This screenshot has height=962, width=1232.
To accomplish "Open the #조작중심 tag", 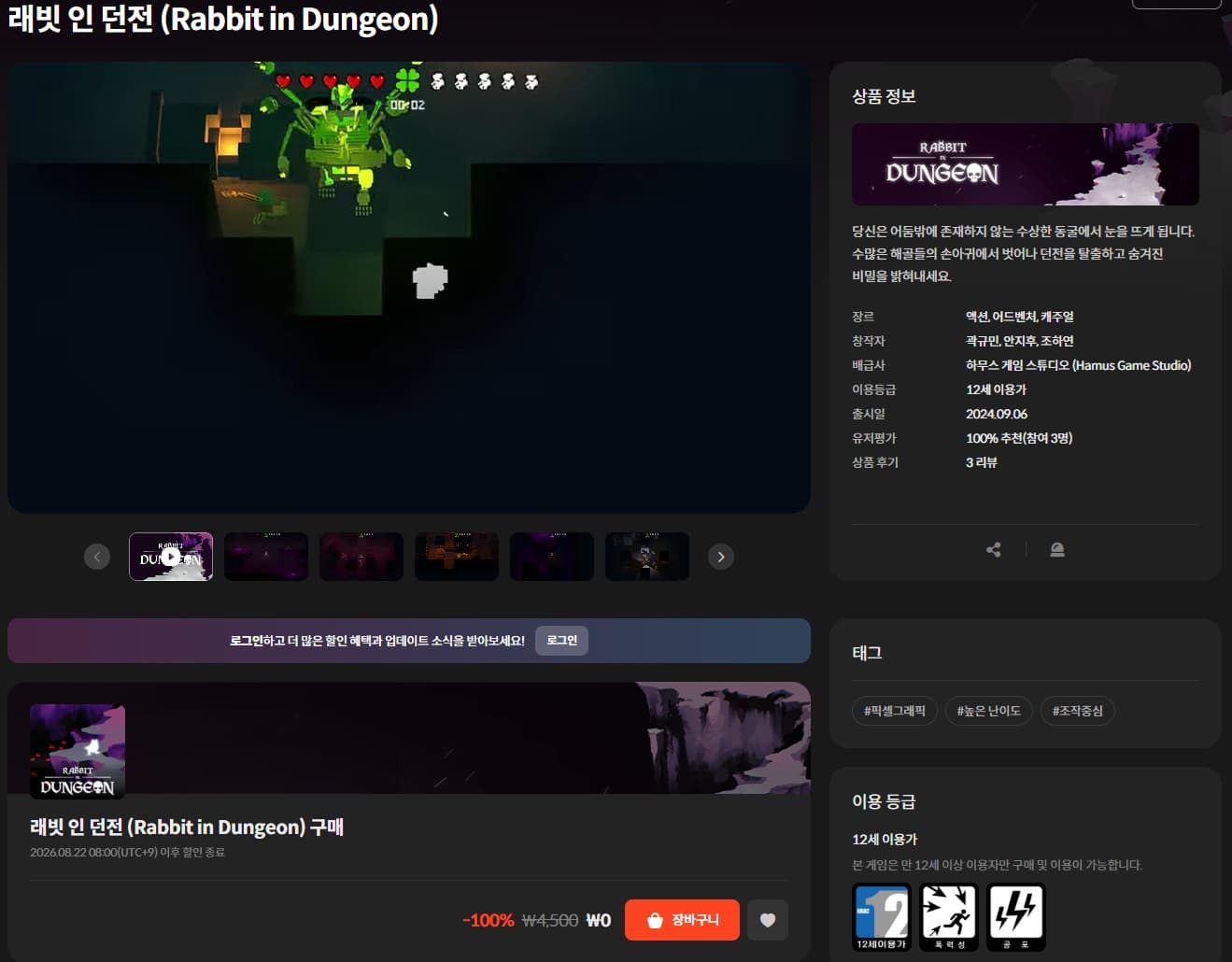I will [x=1078, y=711].
